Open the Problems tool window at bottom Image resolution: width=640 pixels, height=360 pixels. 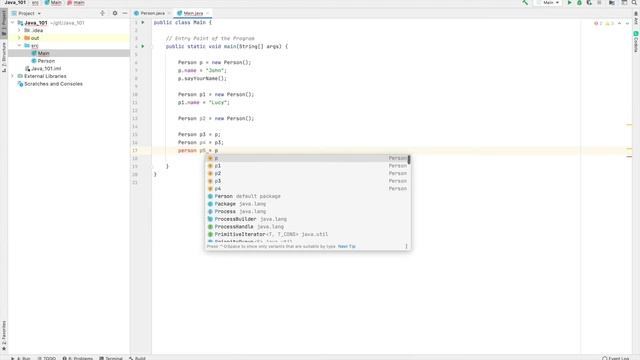click(x=78, y=358)
